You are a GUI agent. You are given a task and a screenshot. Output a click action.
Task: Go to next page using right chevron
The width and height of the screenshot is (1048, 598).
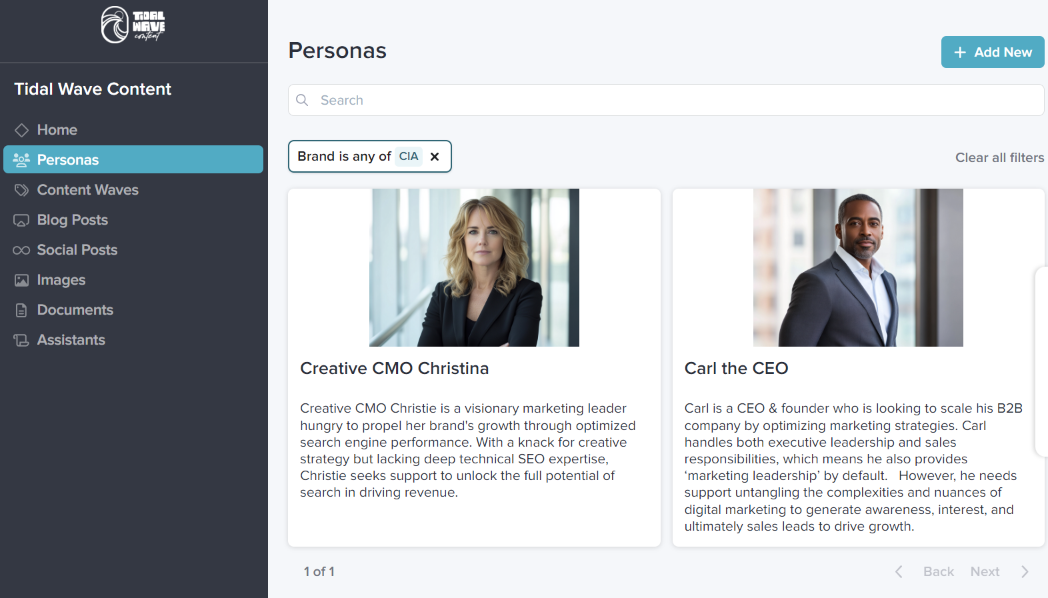click(x=1024, y=572)
